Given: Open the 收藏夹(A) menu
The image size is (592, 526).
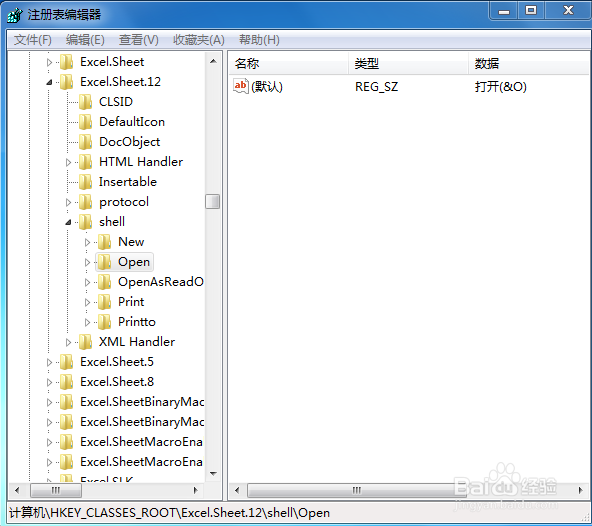Looking at the screenshot, I should pyautogui.click(x=199, y=40).
